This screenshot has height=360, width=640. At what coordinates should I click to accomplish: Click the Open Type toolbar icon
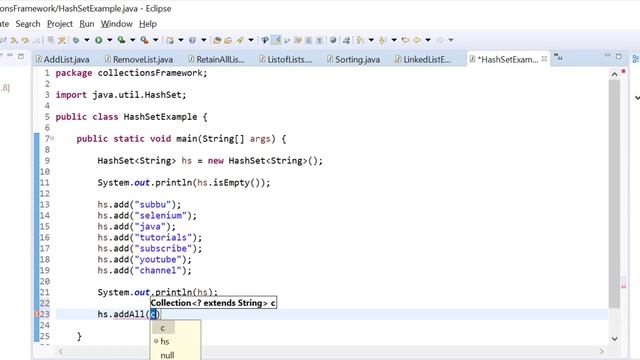(x=217, y=40)
